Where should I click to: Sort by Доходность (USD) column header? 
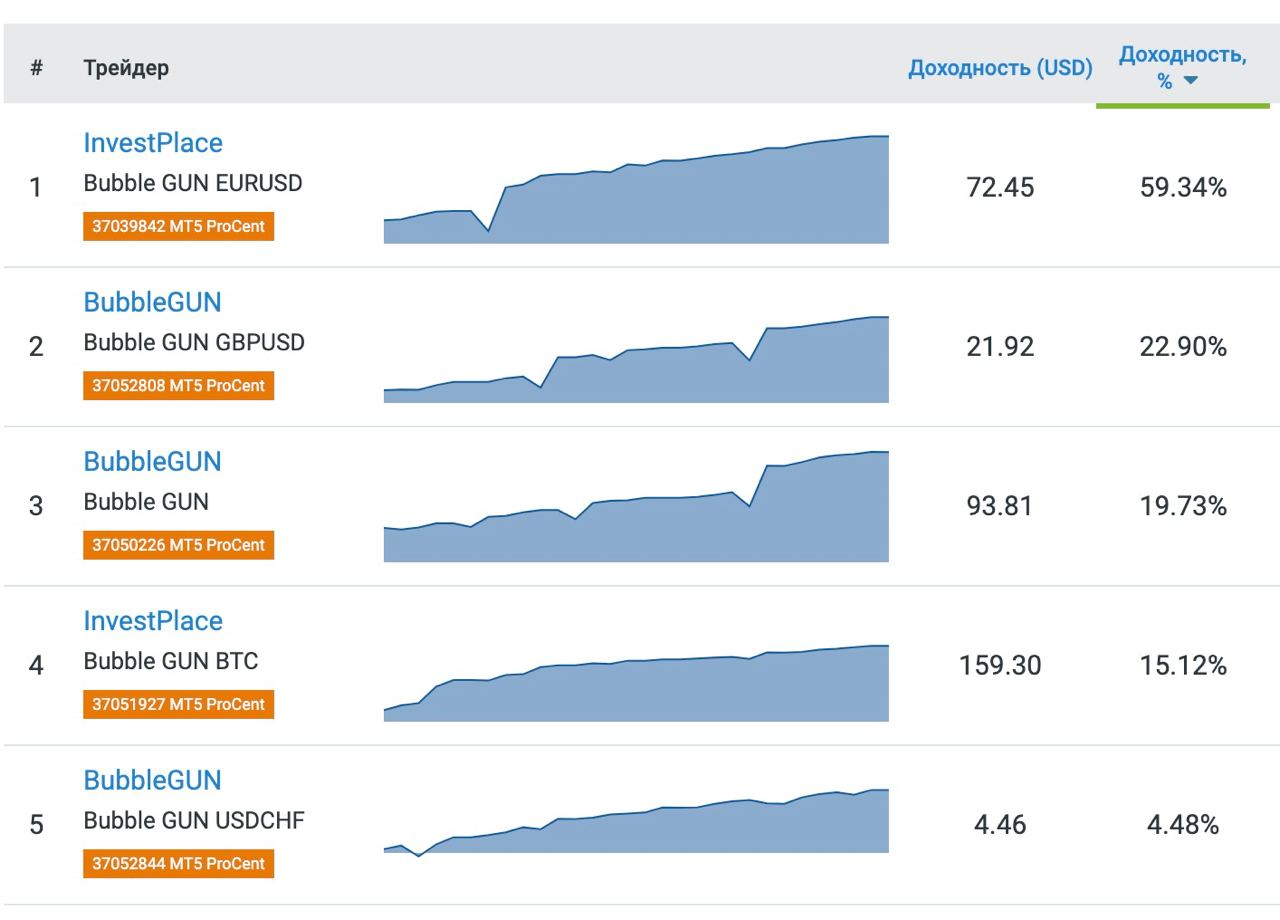pyautogui.click(x=1000, y=68)
